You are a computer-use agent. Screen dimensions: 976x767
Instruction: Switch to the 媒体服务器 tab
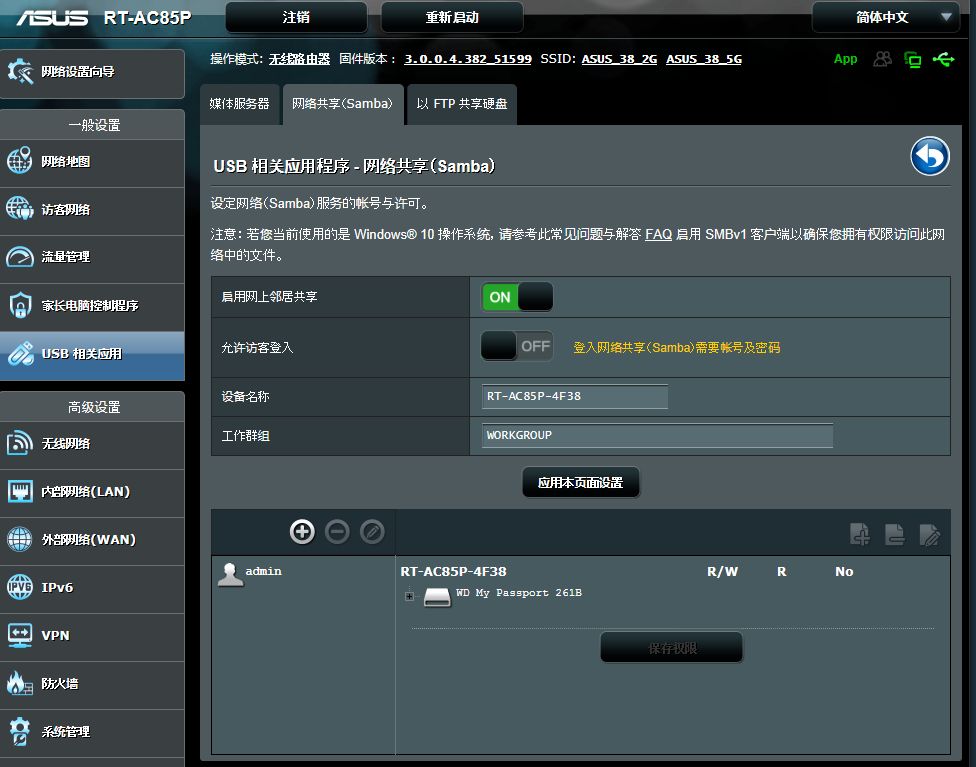[240, 104]
